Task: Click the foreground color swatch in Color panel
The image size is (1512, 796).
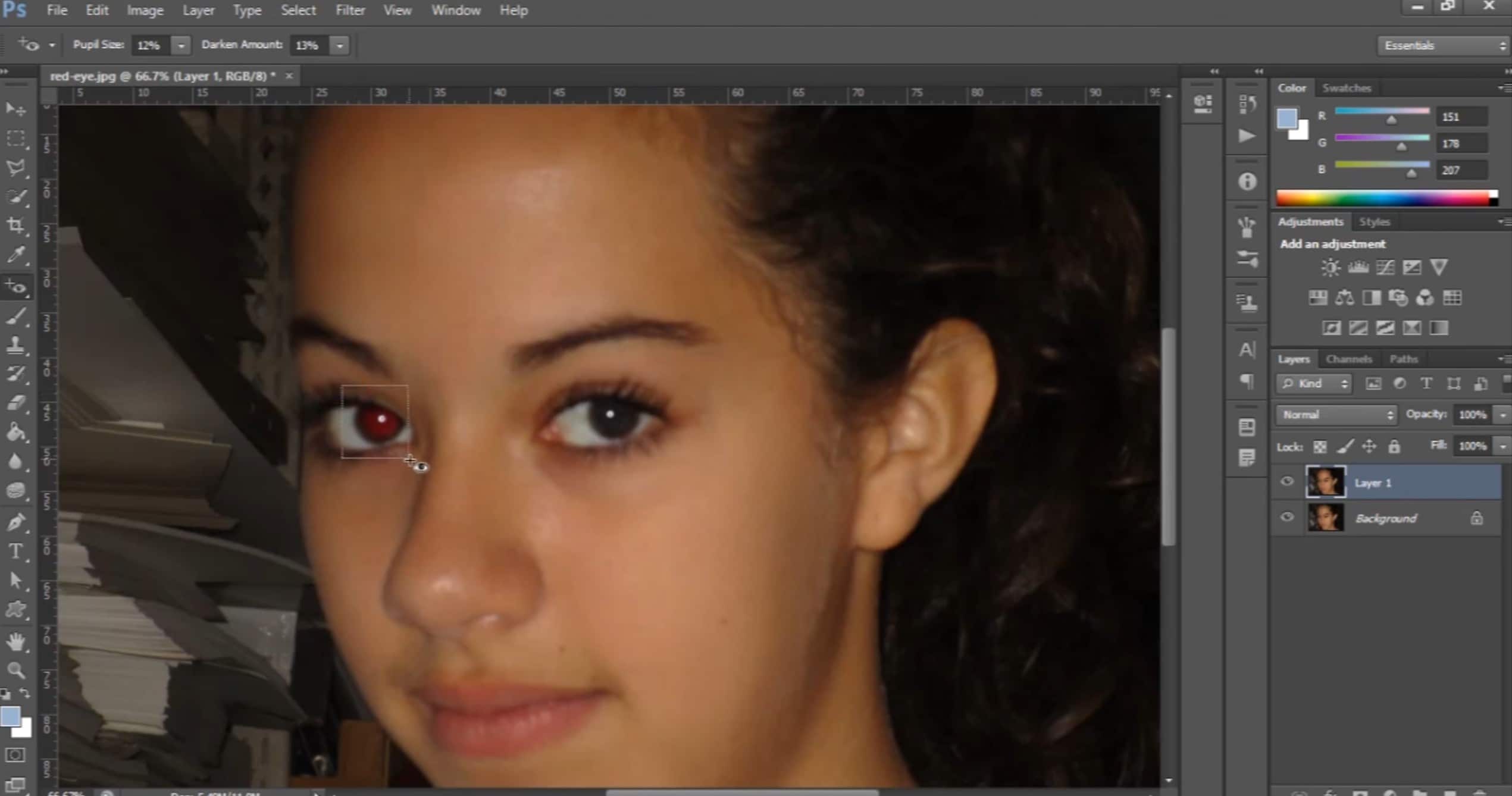Action: click(1286, 118)
